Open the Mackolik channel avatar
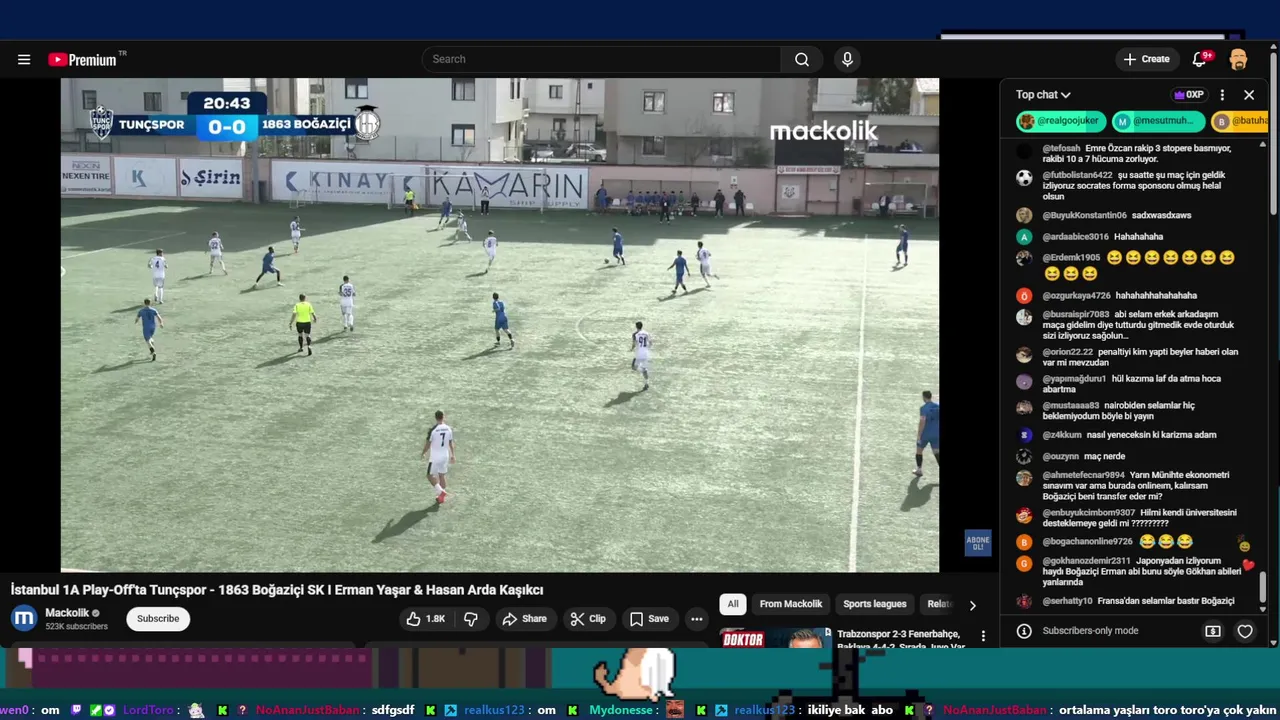1280x720 pixels. [24, 619]
